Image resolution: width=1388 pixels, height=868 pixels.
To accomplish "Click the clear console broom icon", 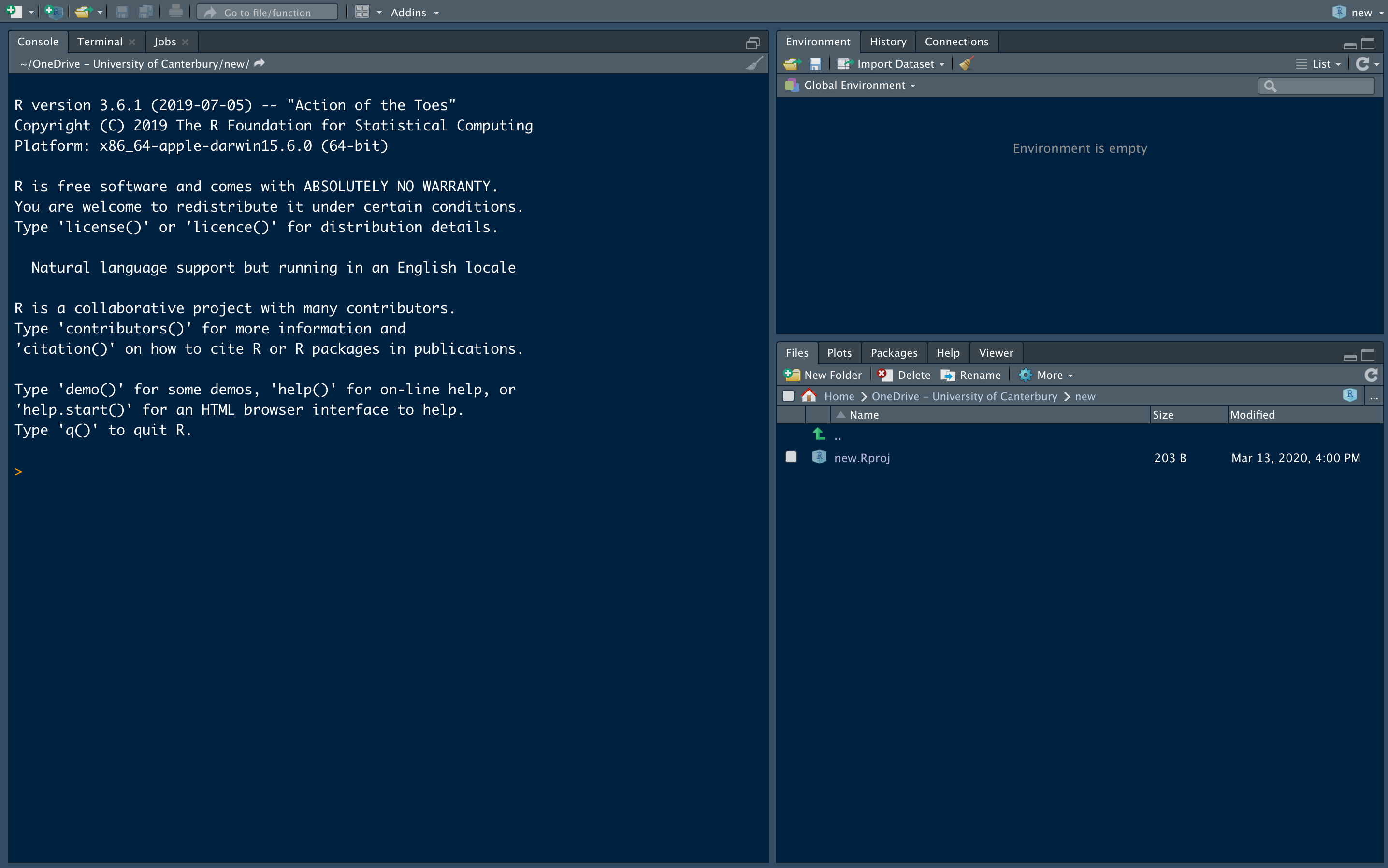I will point(754,63).
